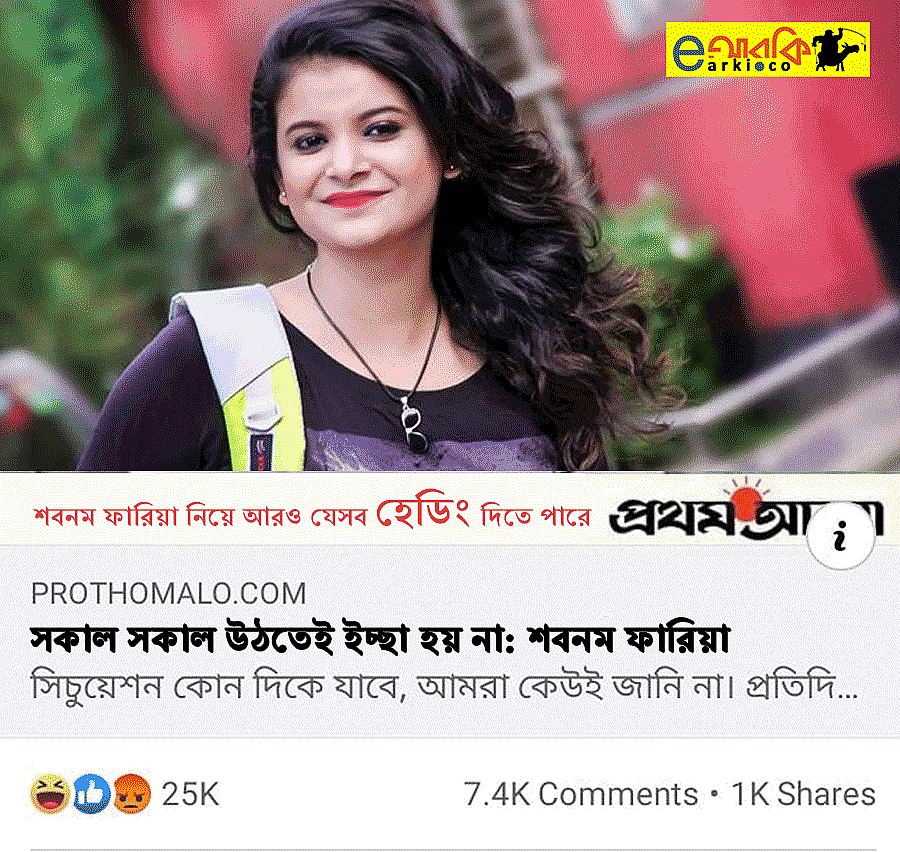The width and height of the screenshot is (900, 852).
Task: Click the yellow eArki logo badge
Action: click(767, 49)
